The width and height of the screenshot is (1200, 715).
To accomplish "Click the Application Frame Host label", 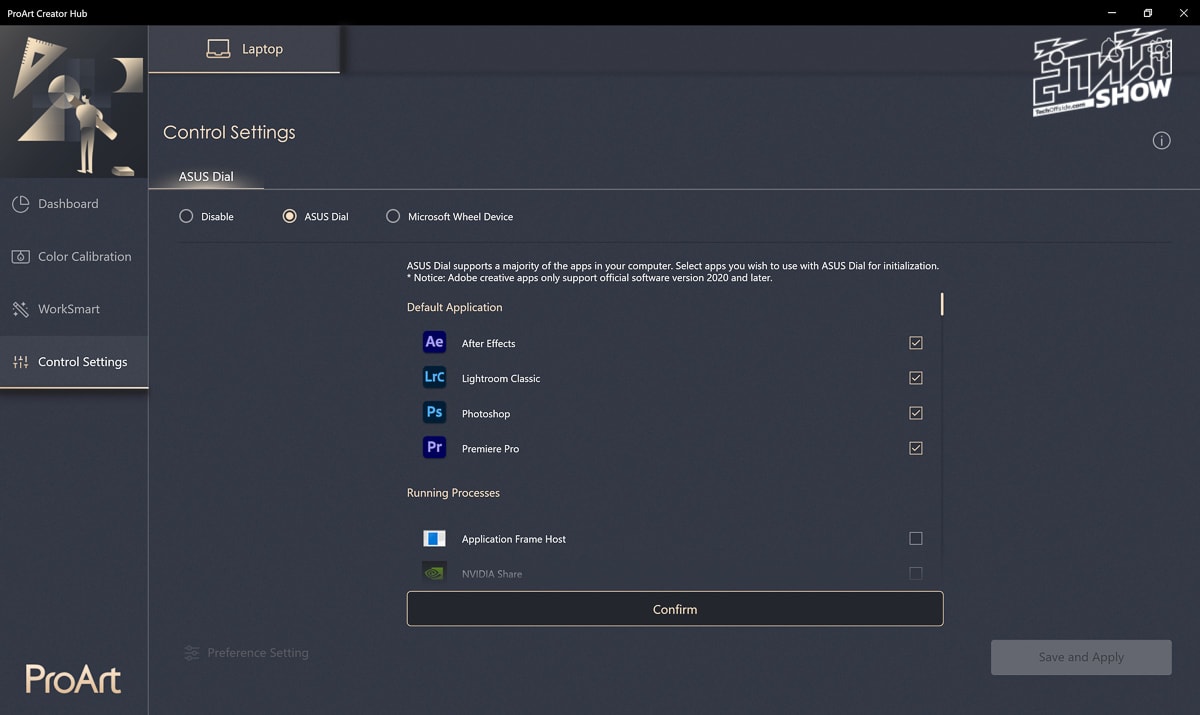I will click(514, 539).
